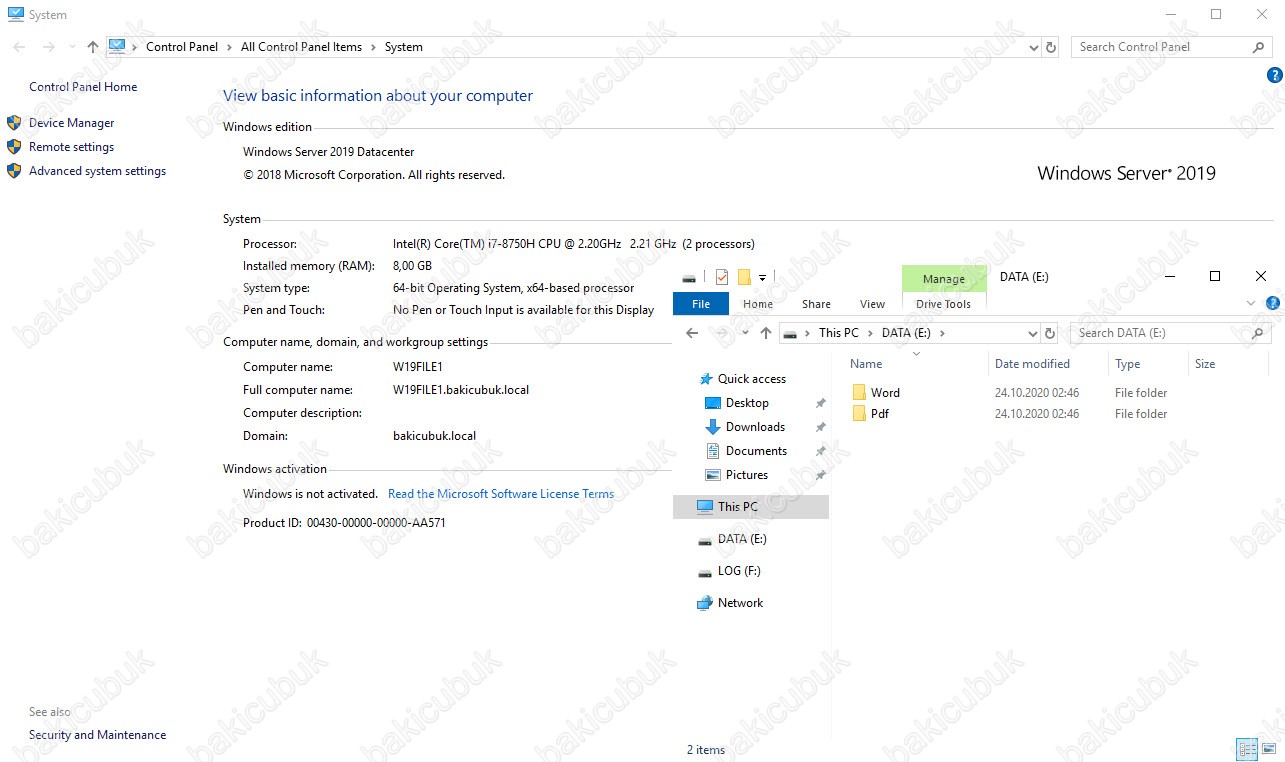Expand Explorer address bar history dropdown
The image size is (1285, 762).
click(x=1033, y=333)
